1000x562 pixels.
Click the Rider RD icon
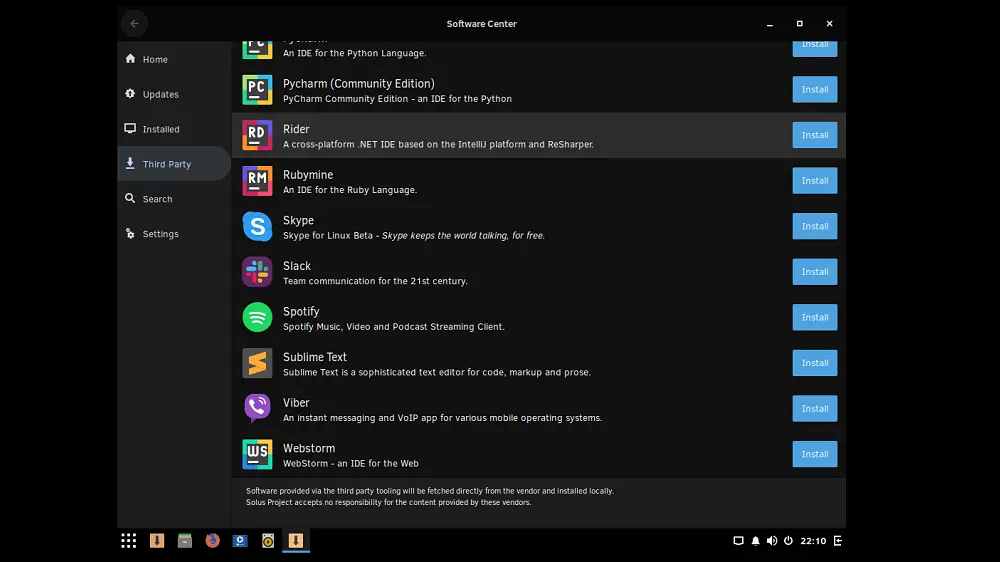pos(257,135)
